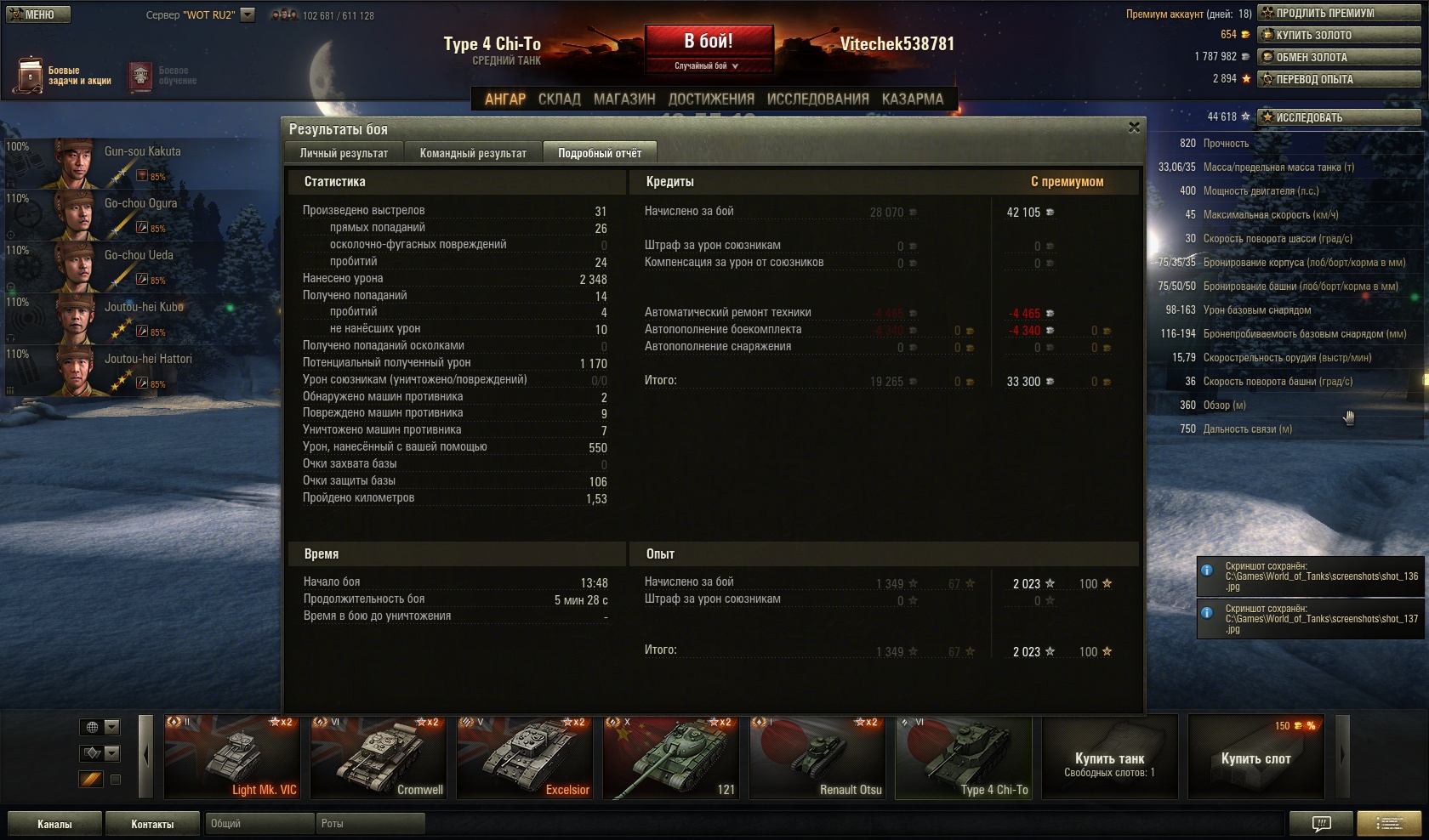This screenshot has width=1429, height=840.
Task: Open the Боевое обучение book icon
Action: click(140, 76)
